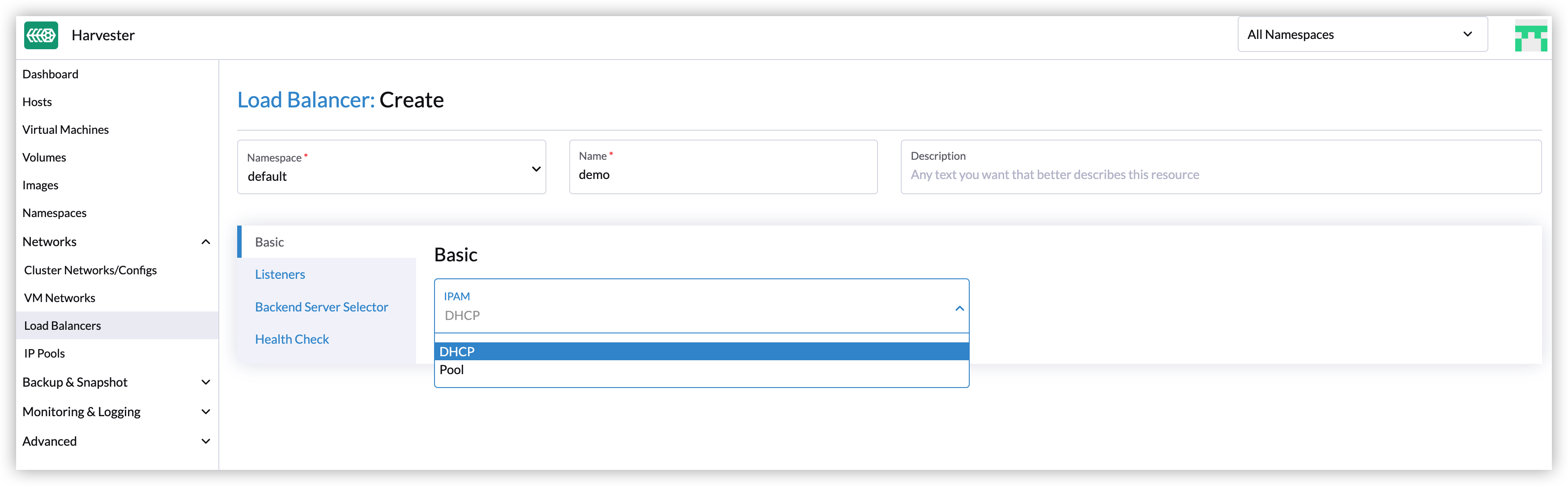Screen dimensions: 1568x486
Task: Open the user avatar menu
Action: click(1530, 36)
